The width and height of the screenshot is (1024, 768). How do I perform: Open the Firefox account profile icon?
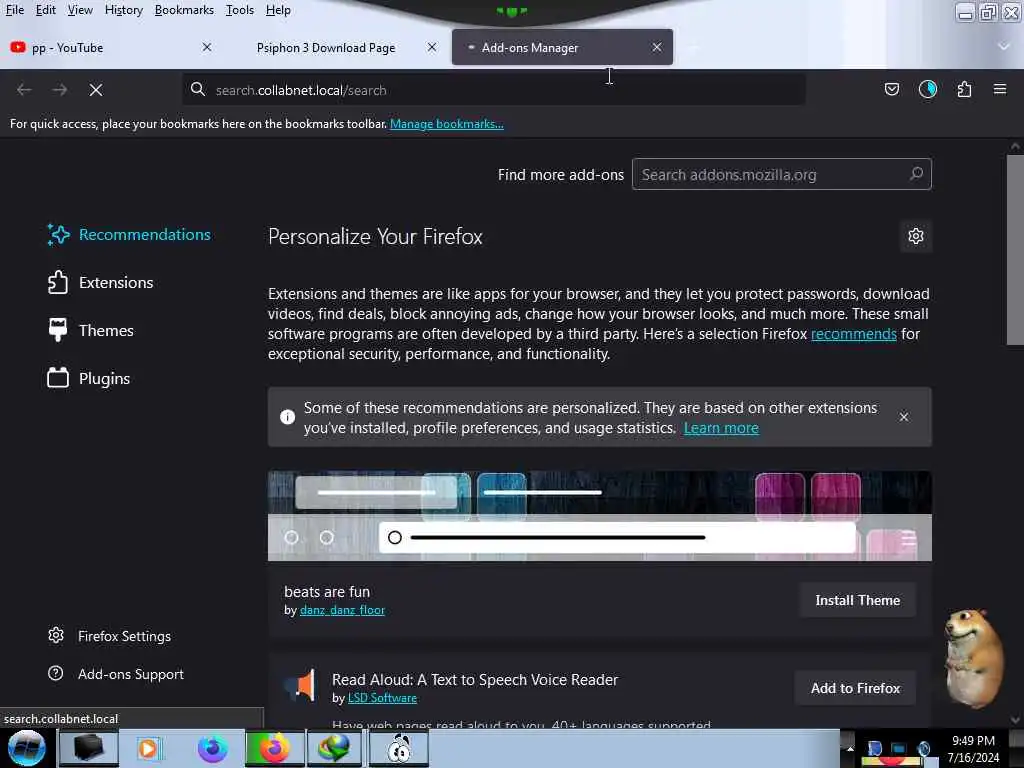coord(928,89)
